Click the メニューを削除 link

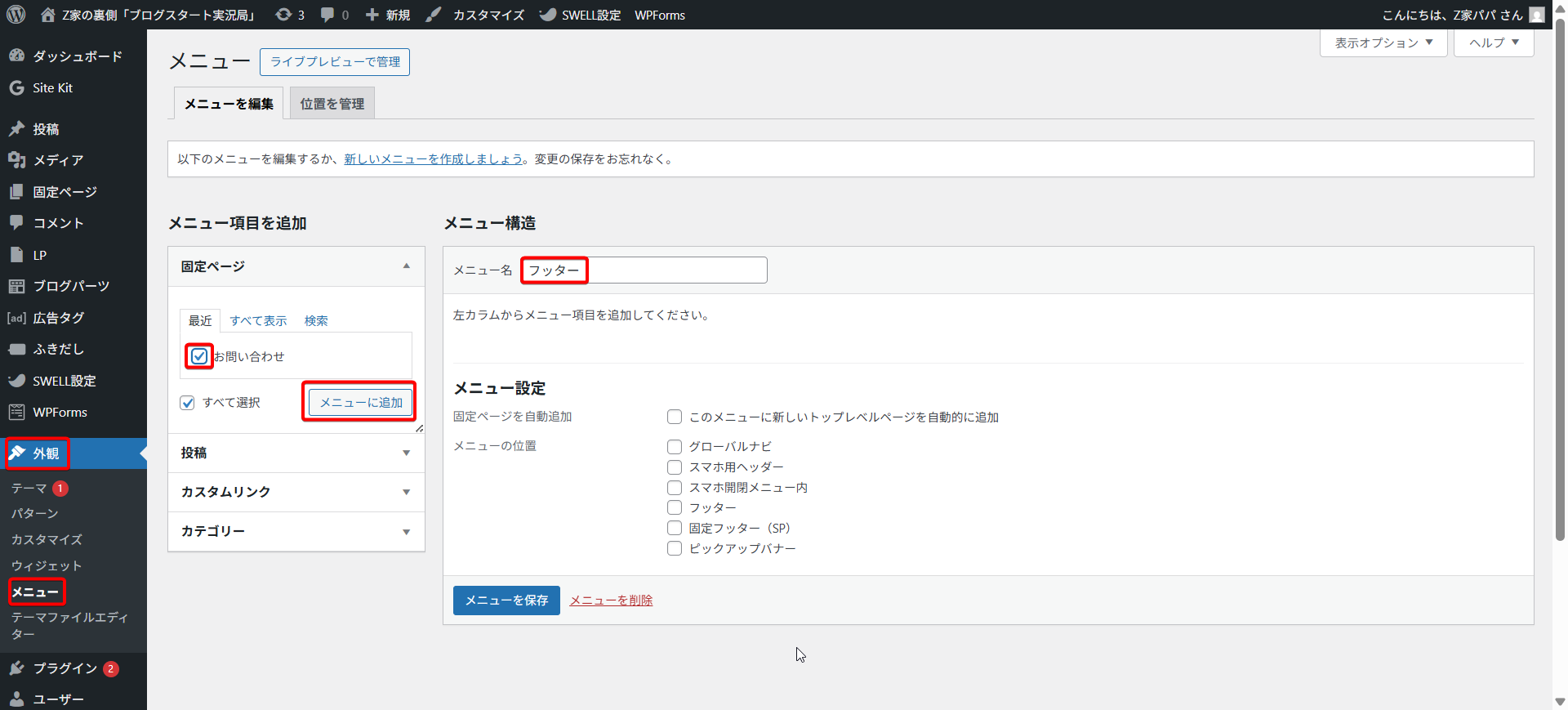(x=611, y=601)
